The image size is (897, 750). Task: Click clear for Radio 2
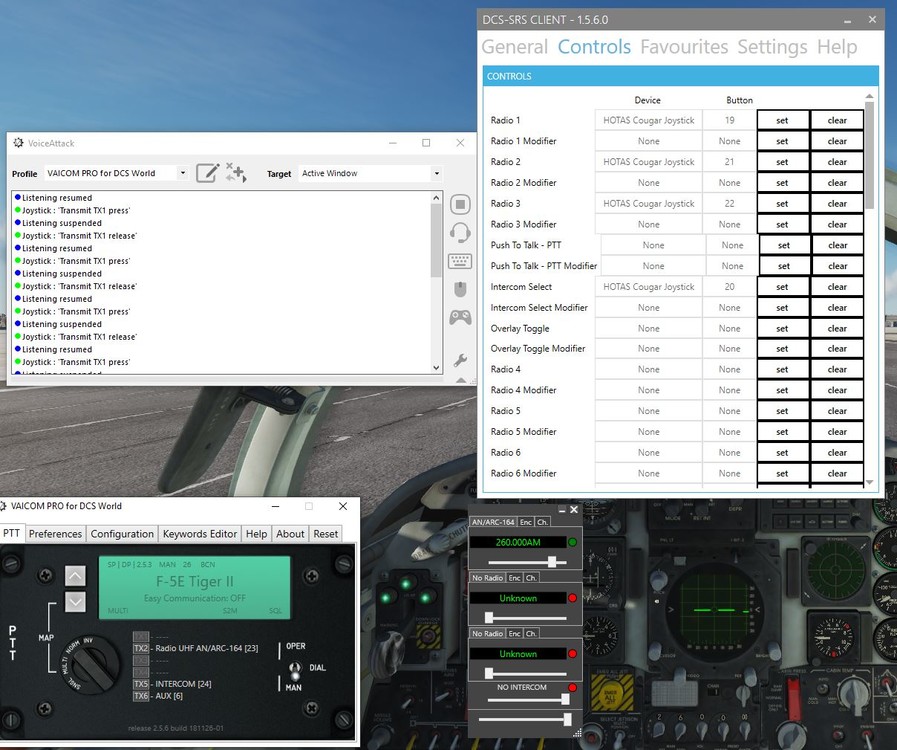(837, 162)
